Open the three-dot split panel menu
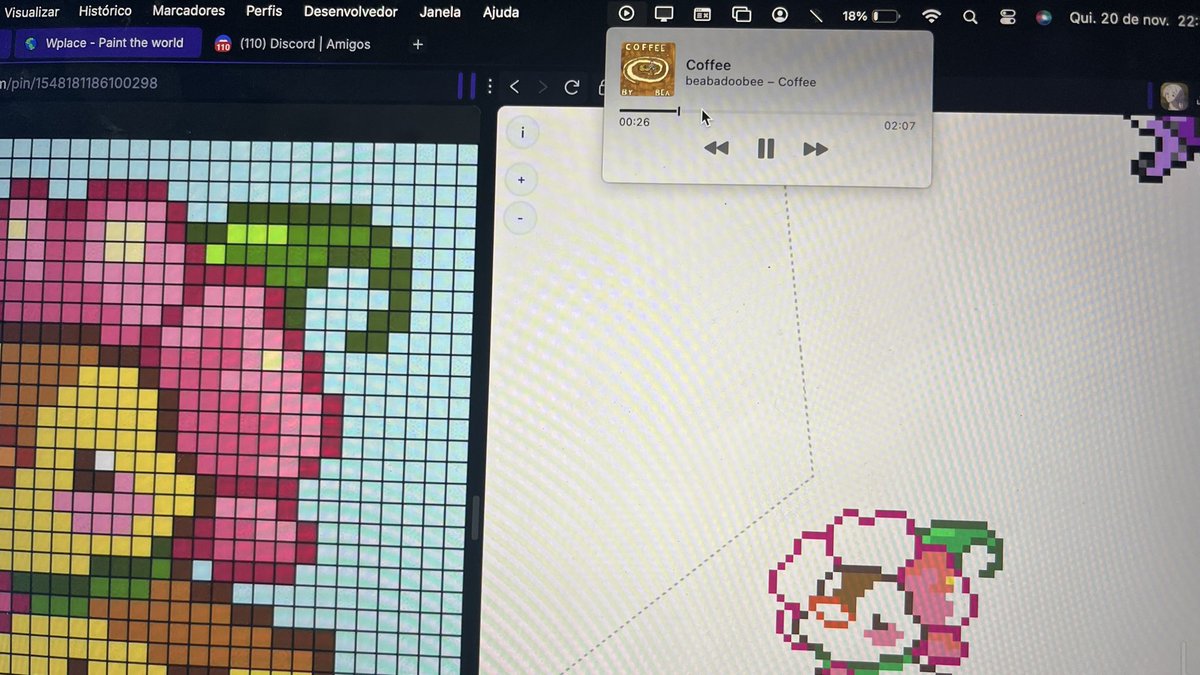Screen dimensions: 1200x675 490,87
